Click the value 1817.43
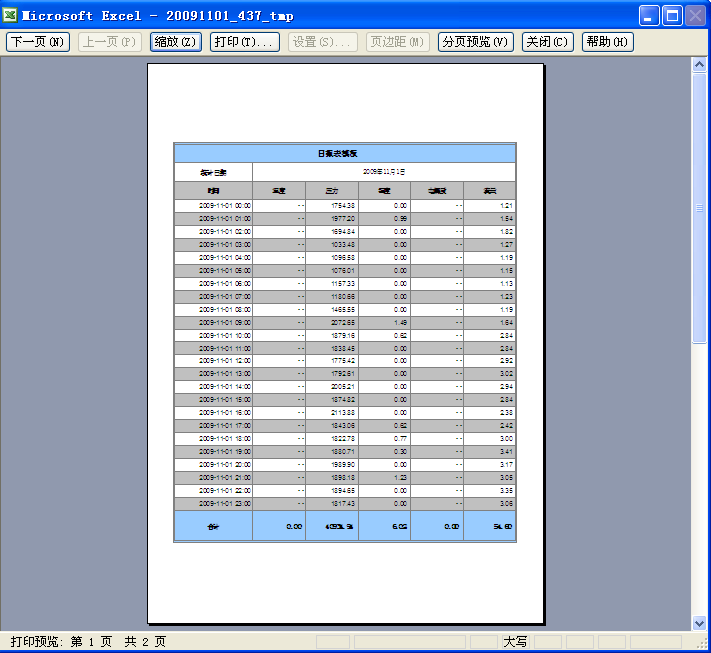The height and width of the screenshot is (653, 711). [343, 503]
